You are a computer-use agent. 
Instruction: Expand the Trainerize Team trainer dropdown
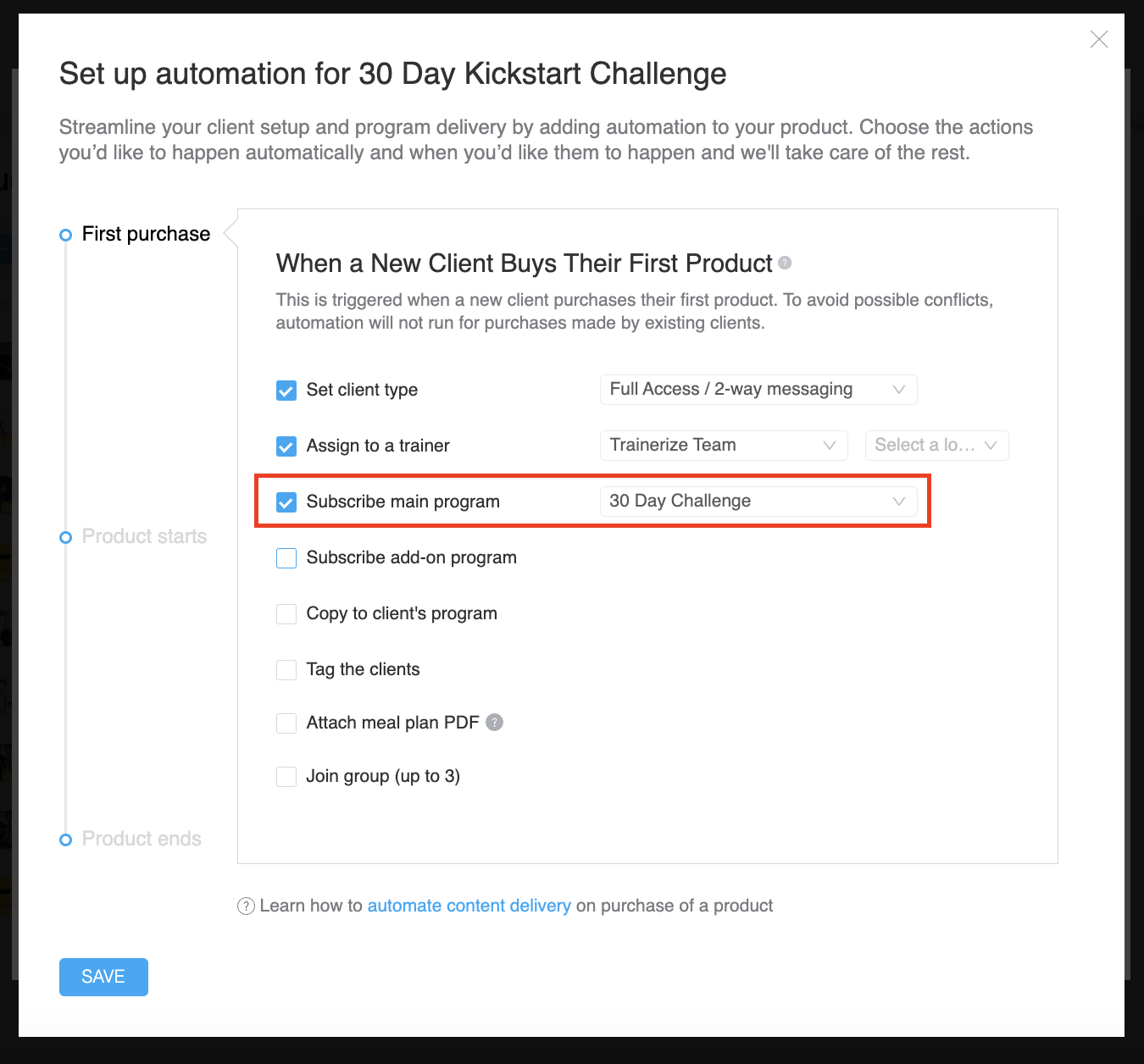[x=723, y=446]
